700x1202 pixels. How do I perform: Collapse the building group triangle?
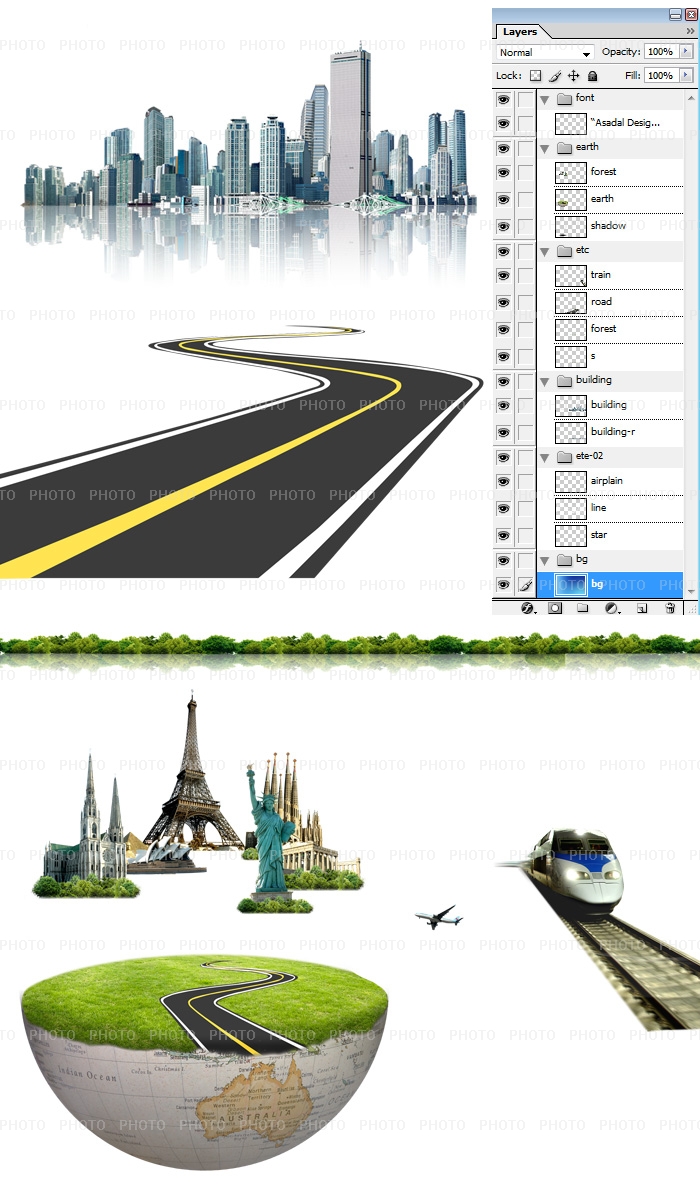(x=545, y=380)
